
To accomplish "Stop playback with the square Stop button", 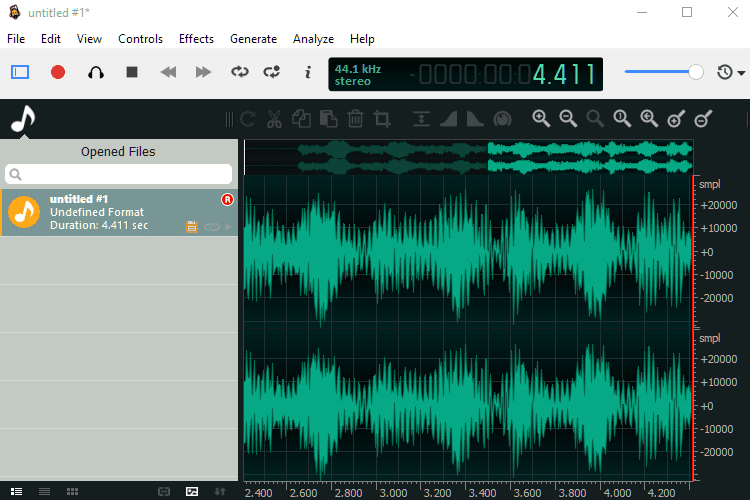I will point(132,72).
